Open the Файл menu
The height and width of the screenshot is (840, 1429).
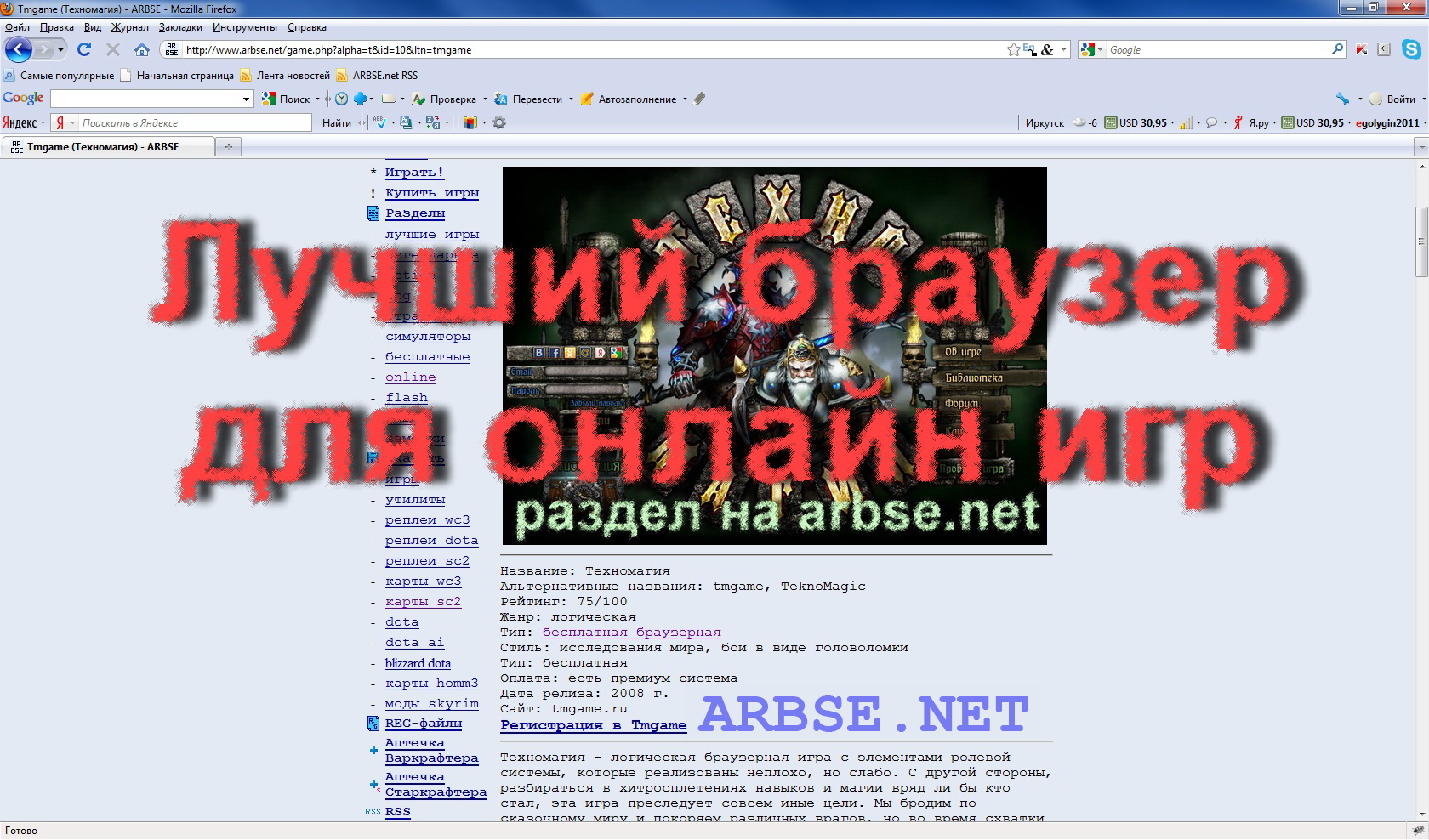(x=17, y=27)
